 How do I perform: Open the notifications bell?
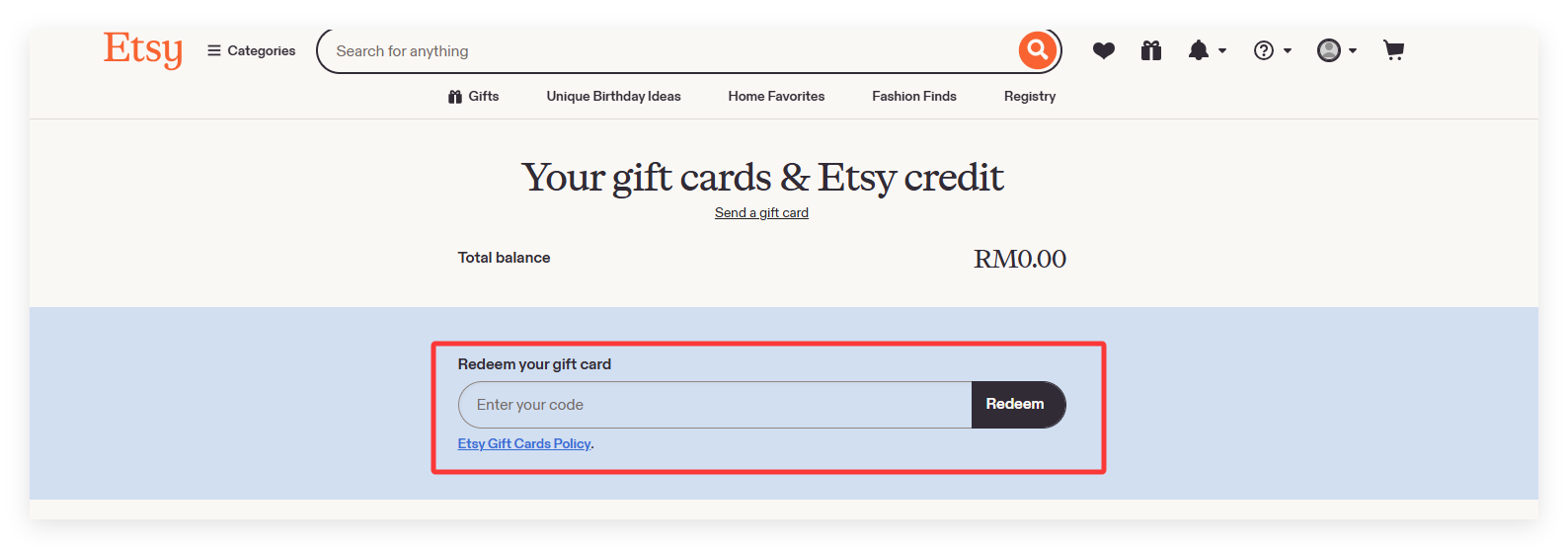[x=1198, y=50]
